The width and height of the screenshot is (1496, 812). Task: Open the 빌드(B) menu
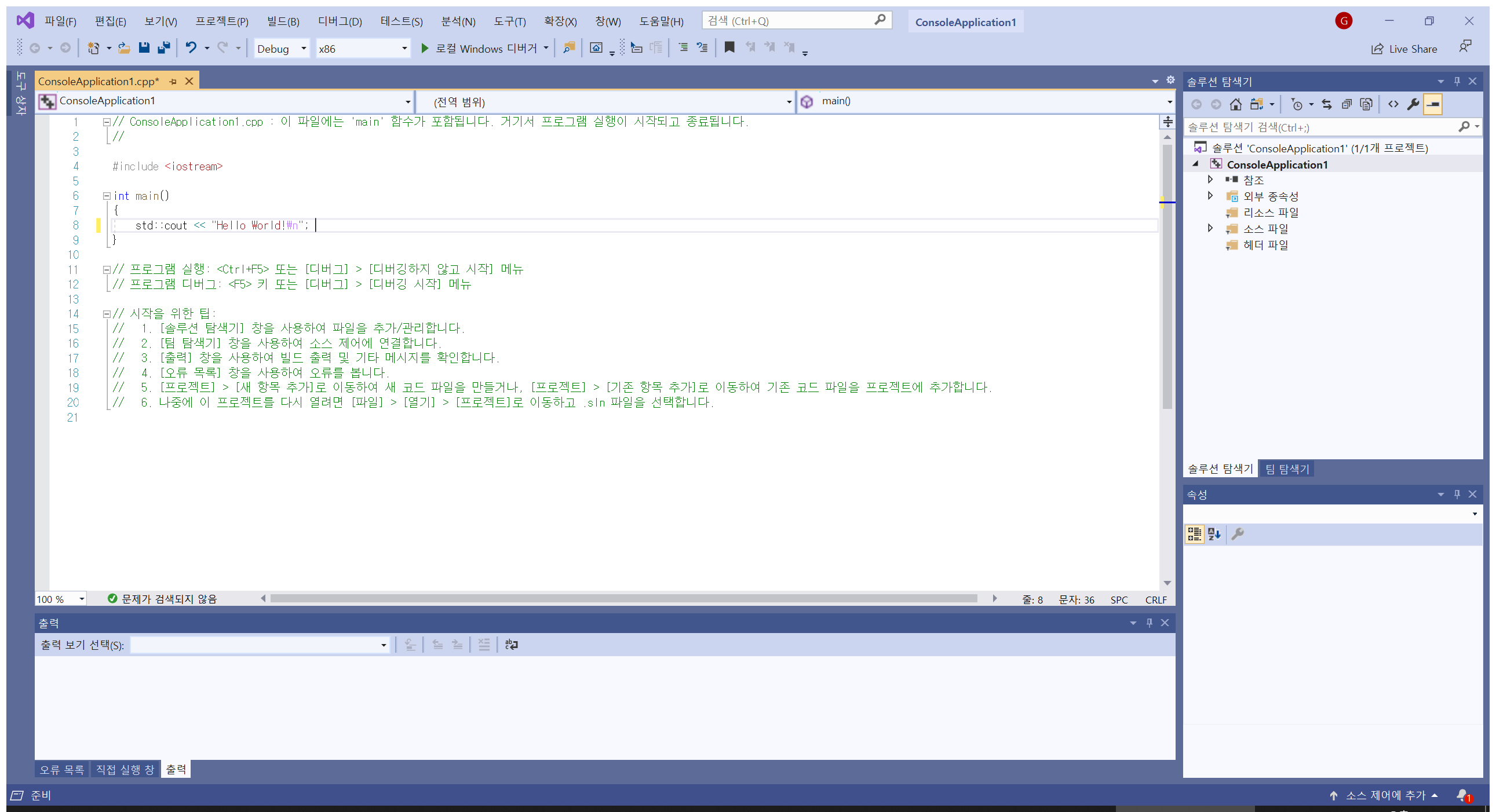(x=283, y=21)
